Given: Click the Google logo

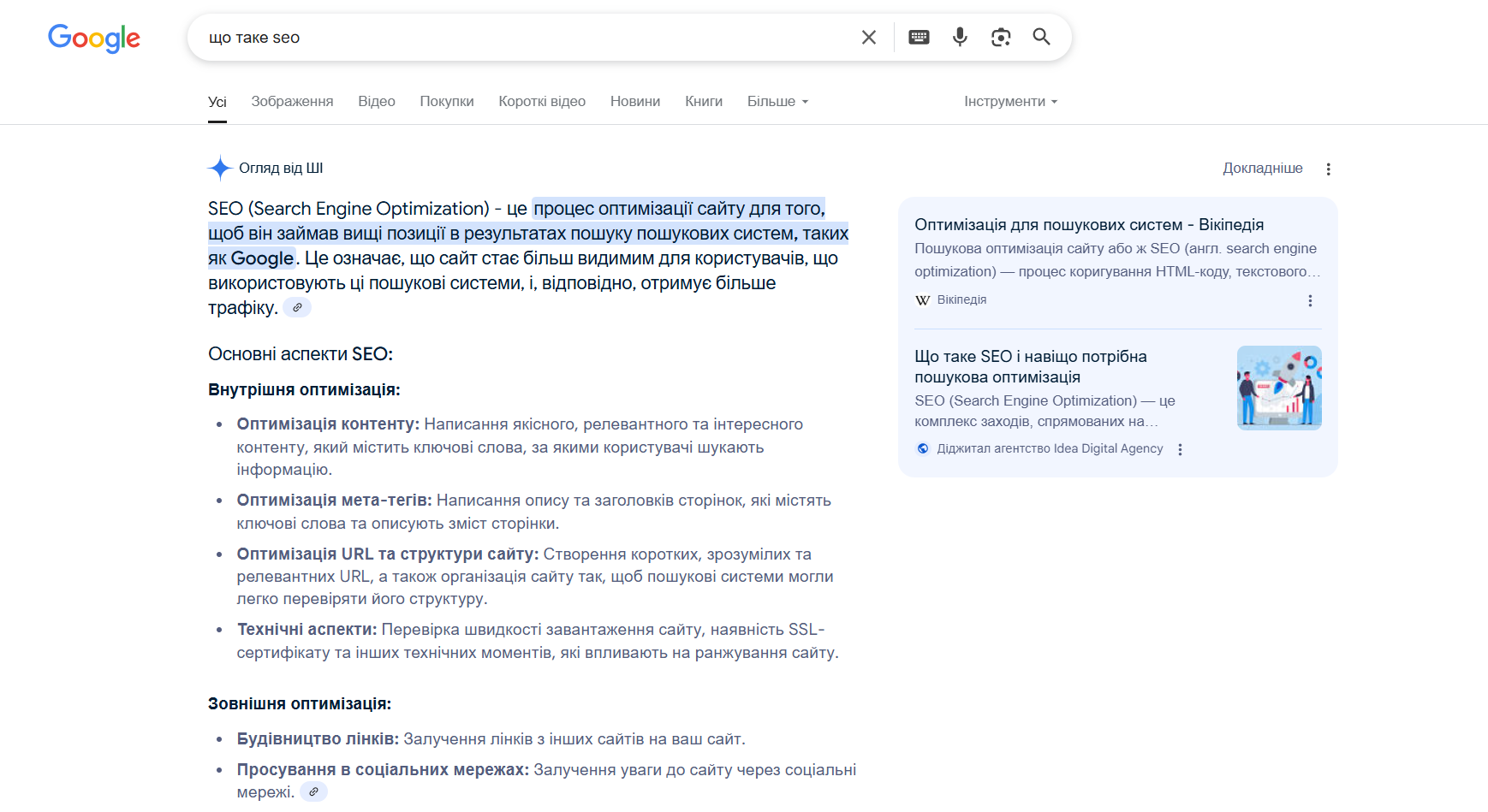Looking at the screenshot, I should click(x=94, y=38).
